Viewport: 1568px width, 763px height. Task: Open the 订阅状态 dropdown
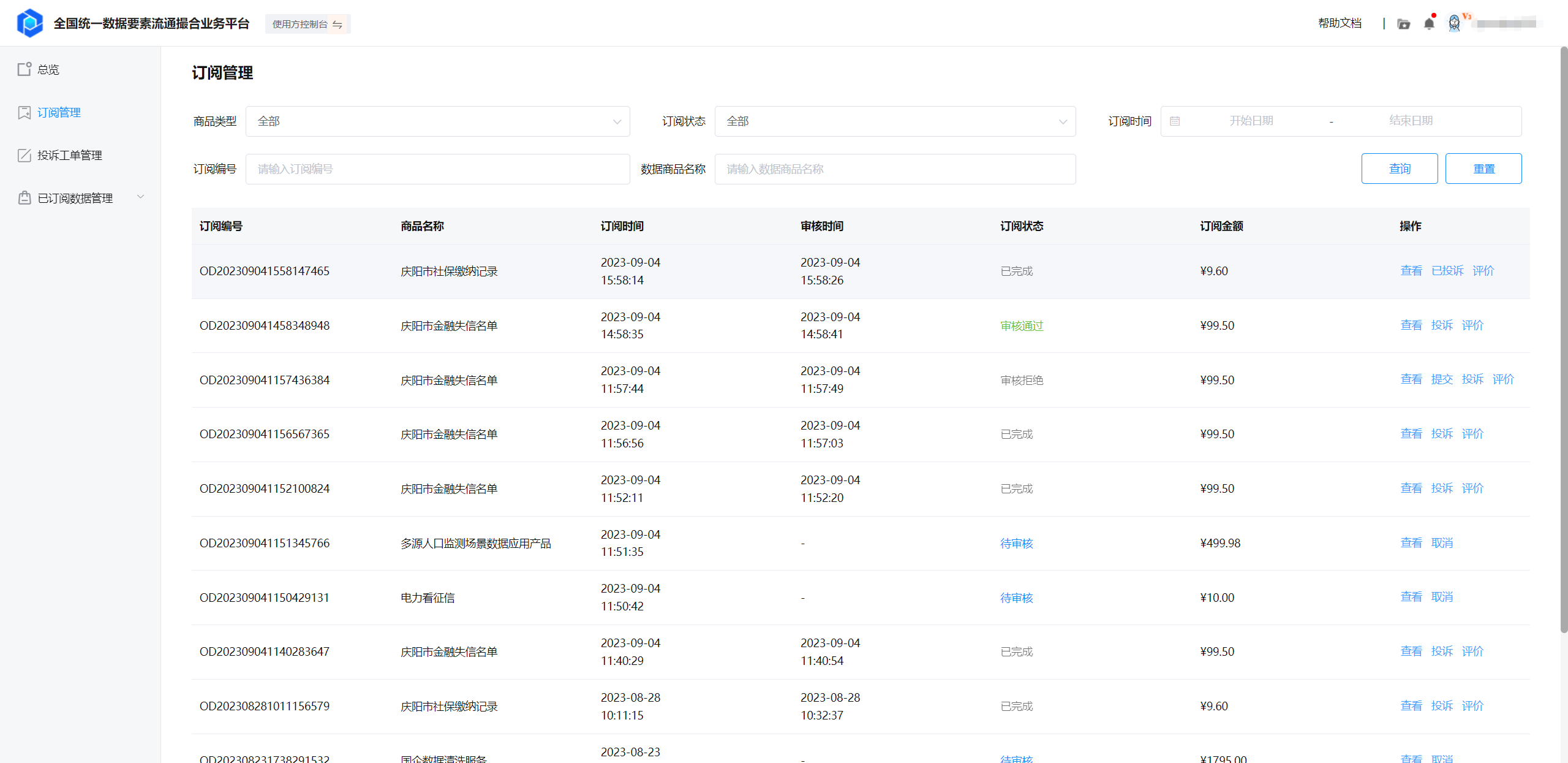point(895,121)
